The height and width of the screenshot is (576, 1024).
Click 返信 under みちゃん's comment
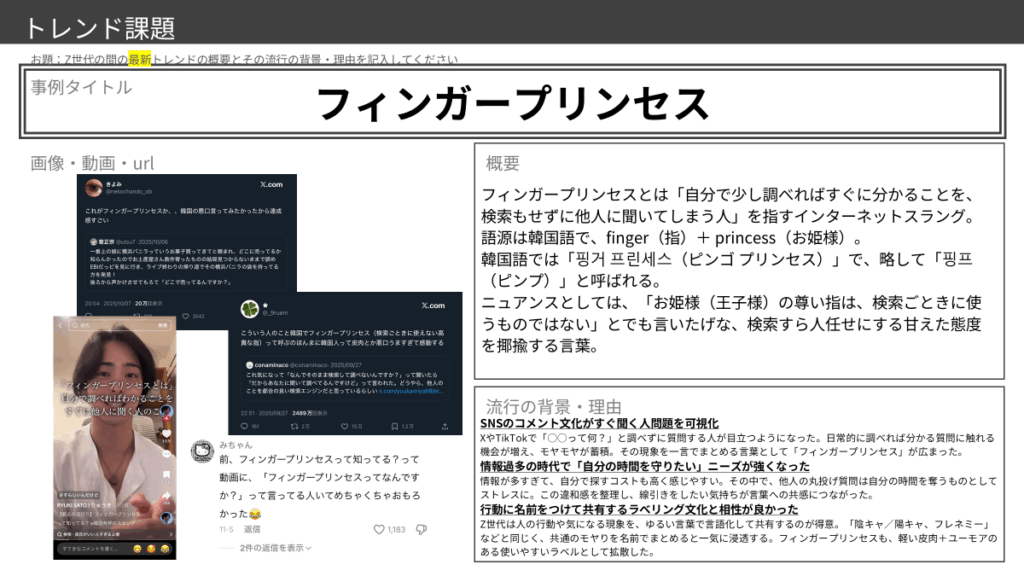coord(252,529)
